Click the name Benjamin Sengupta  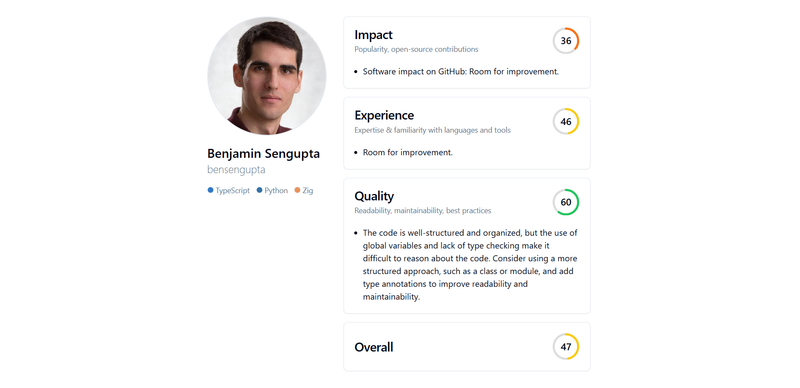pos(263,154)
